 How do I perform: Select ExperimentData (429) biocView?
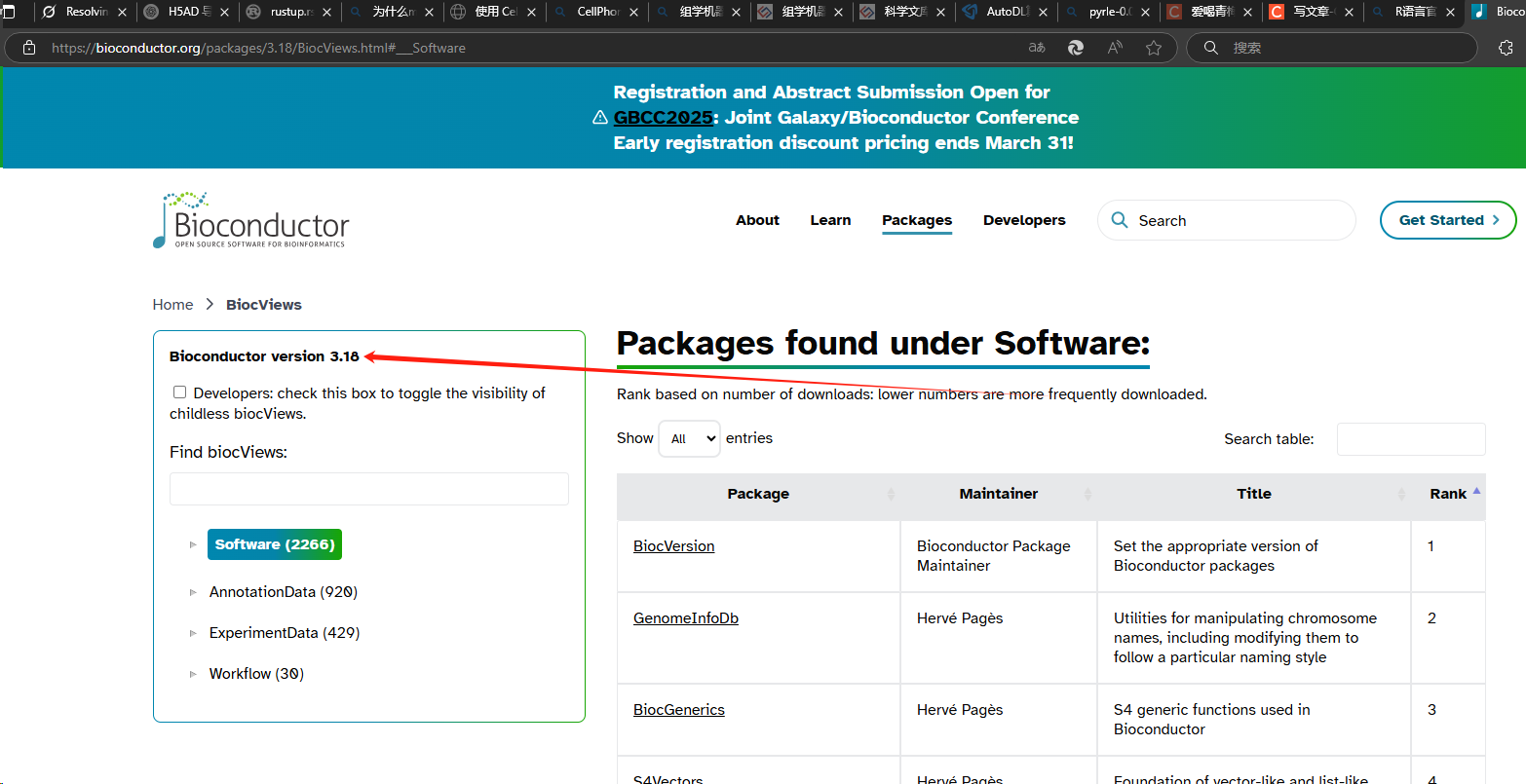(x=285, y=633)
